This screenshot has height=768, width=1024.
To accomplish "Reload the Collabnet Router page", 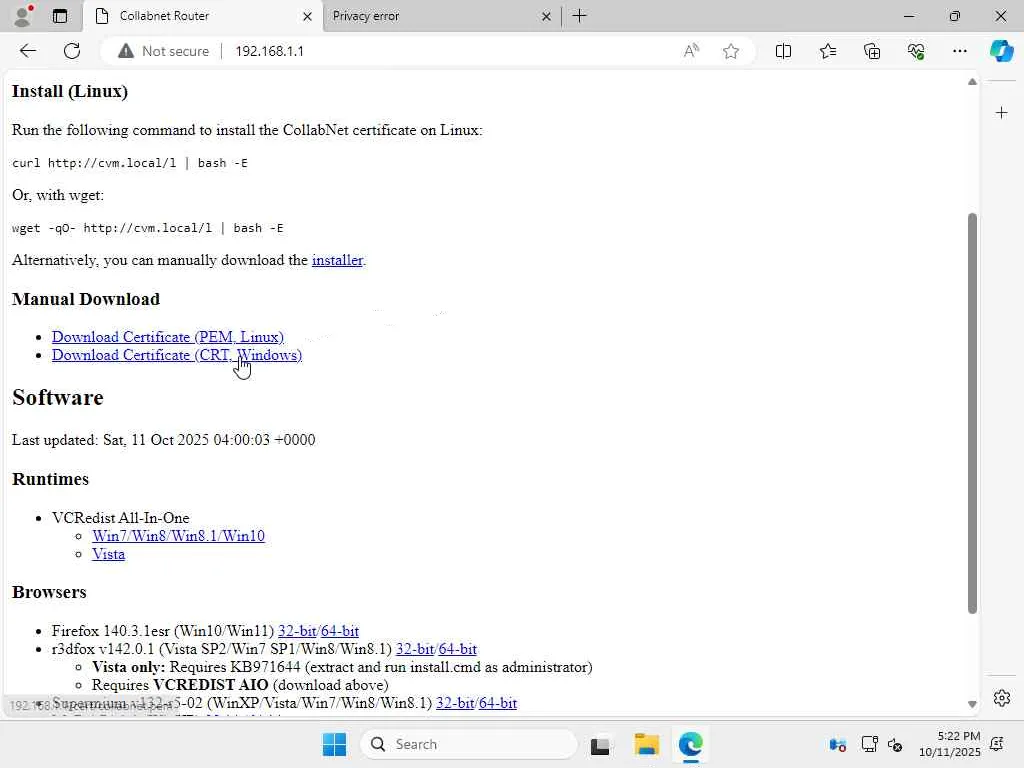I will coord(72,51).
